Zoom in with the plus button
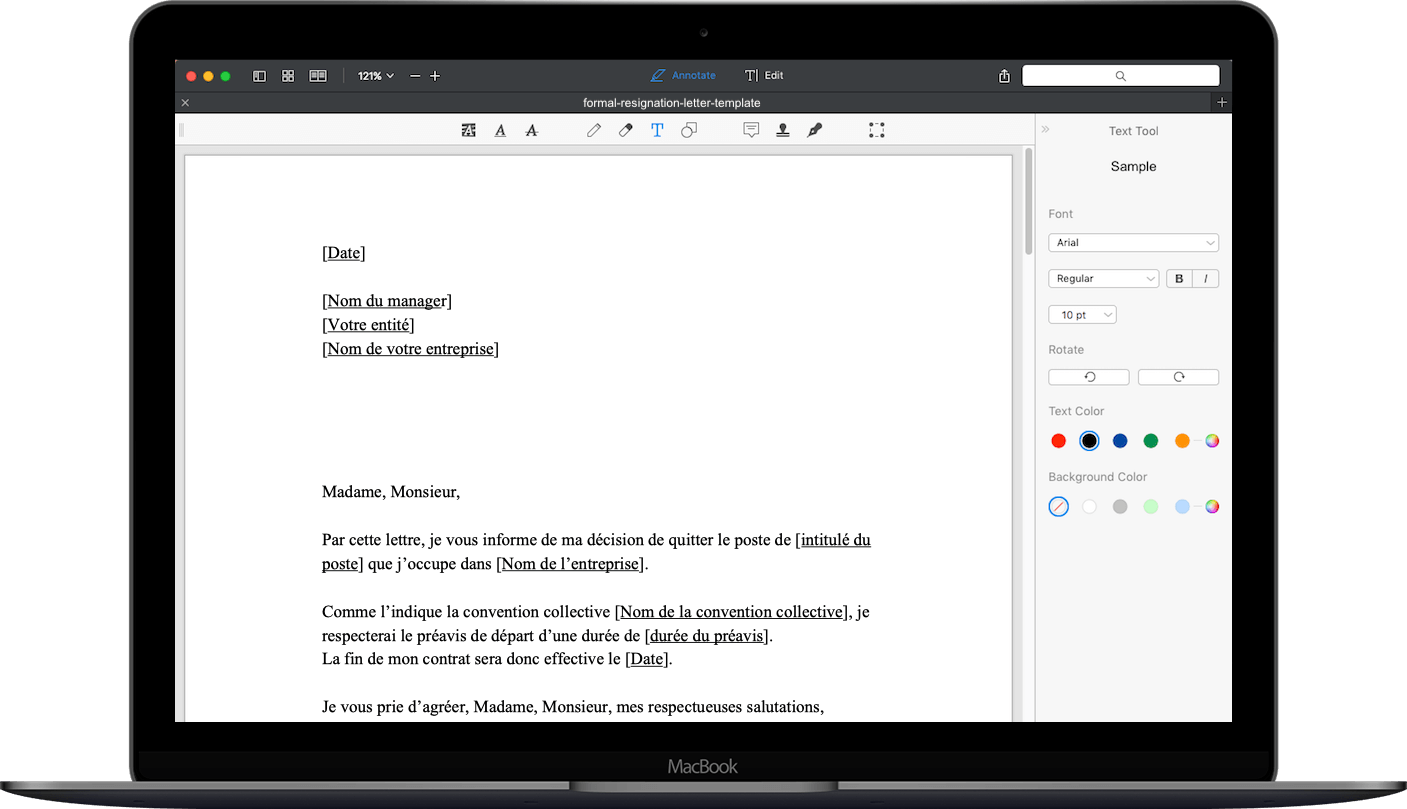1407x809 pixels. (435, 76)
